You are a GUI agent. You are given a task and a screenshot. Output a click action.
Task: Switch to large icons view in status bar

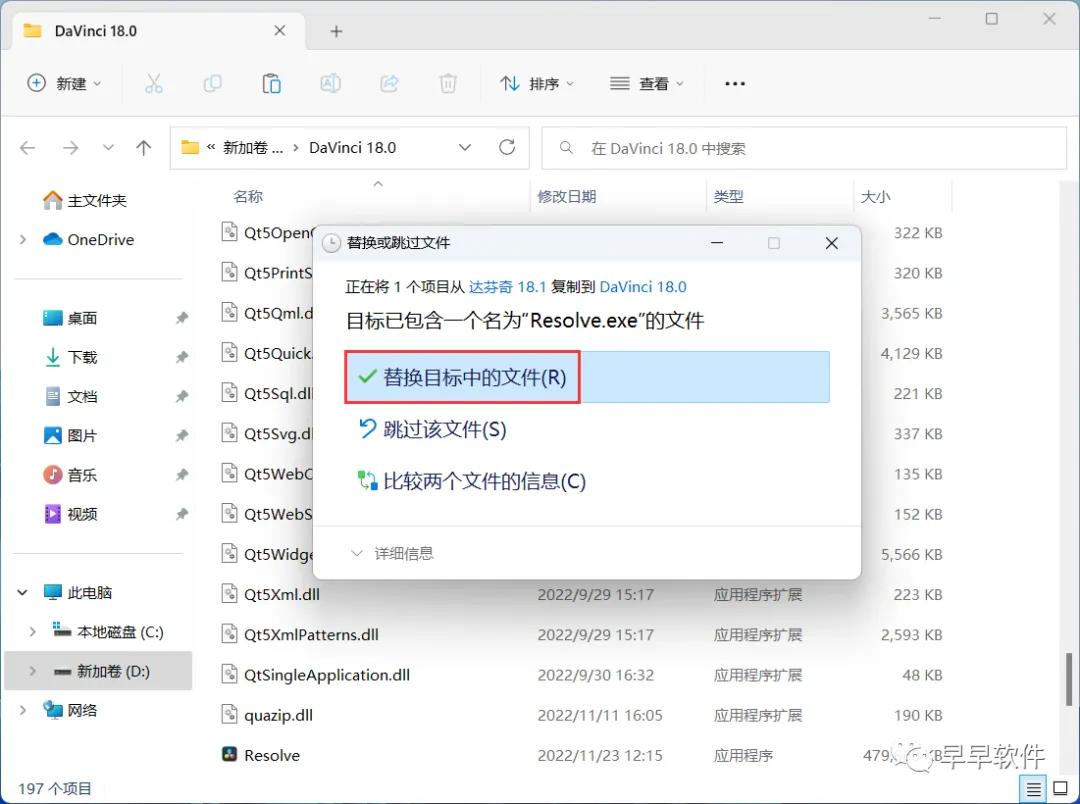pyautogui.click(x=1061, y=790)
